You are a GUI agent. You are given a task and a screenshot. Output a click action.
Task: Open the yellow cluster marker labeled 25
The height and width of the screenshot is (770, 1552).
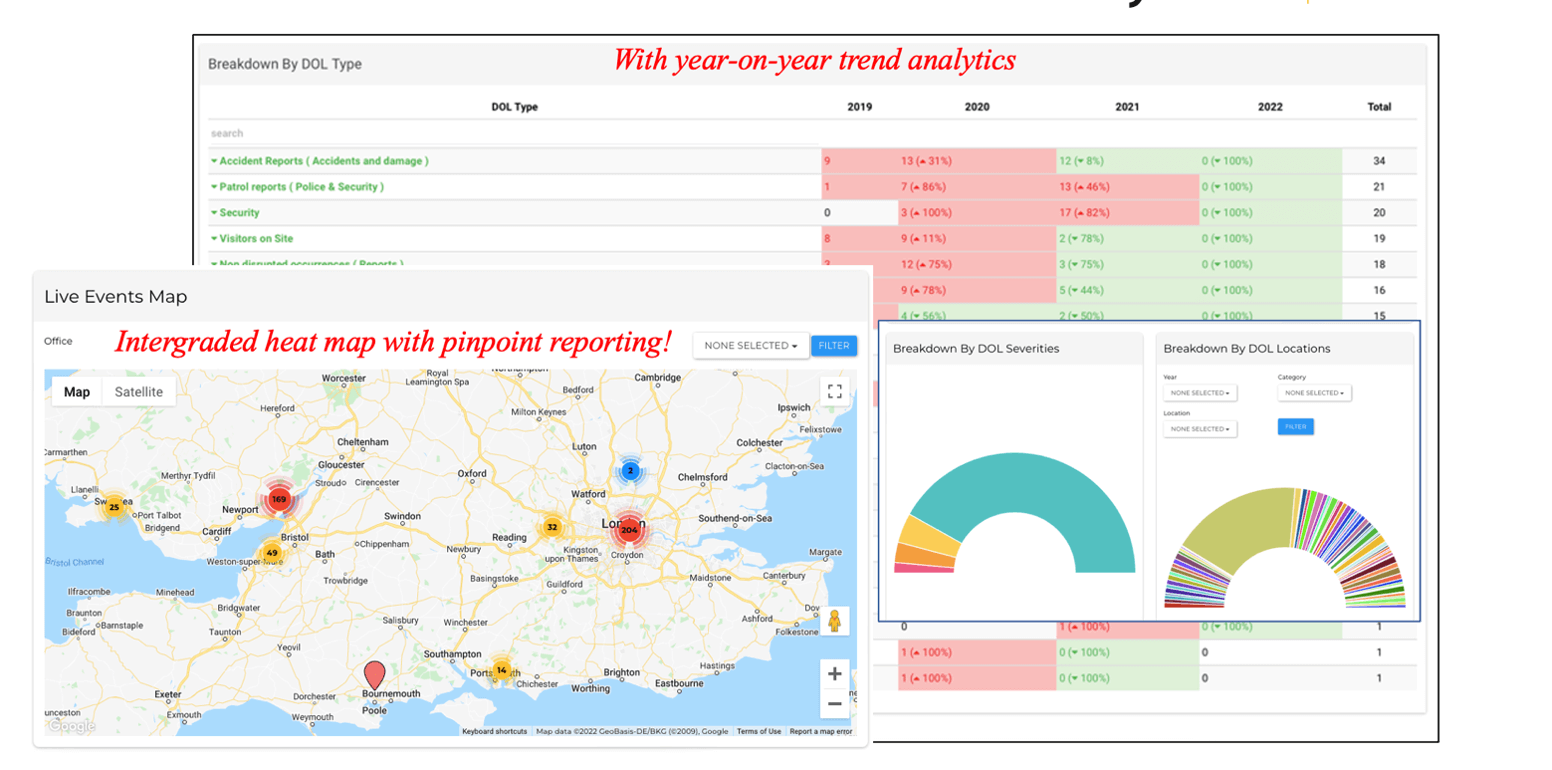click(x=115, y=507)
